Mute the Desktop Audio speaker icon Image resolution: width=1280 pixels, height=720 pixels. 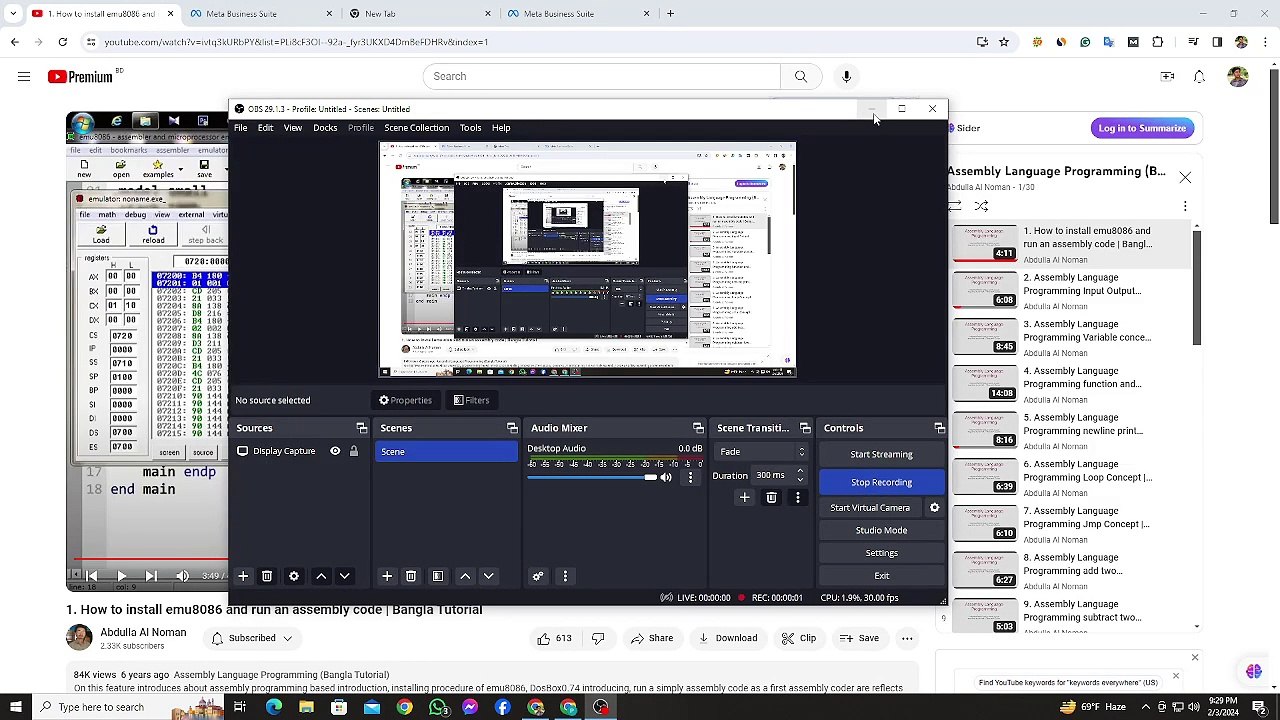(x=666, y=478)
